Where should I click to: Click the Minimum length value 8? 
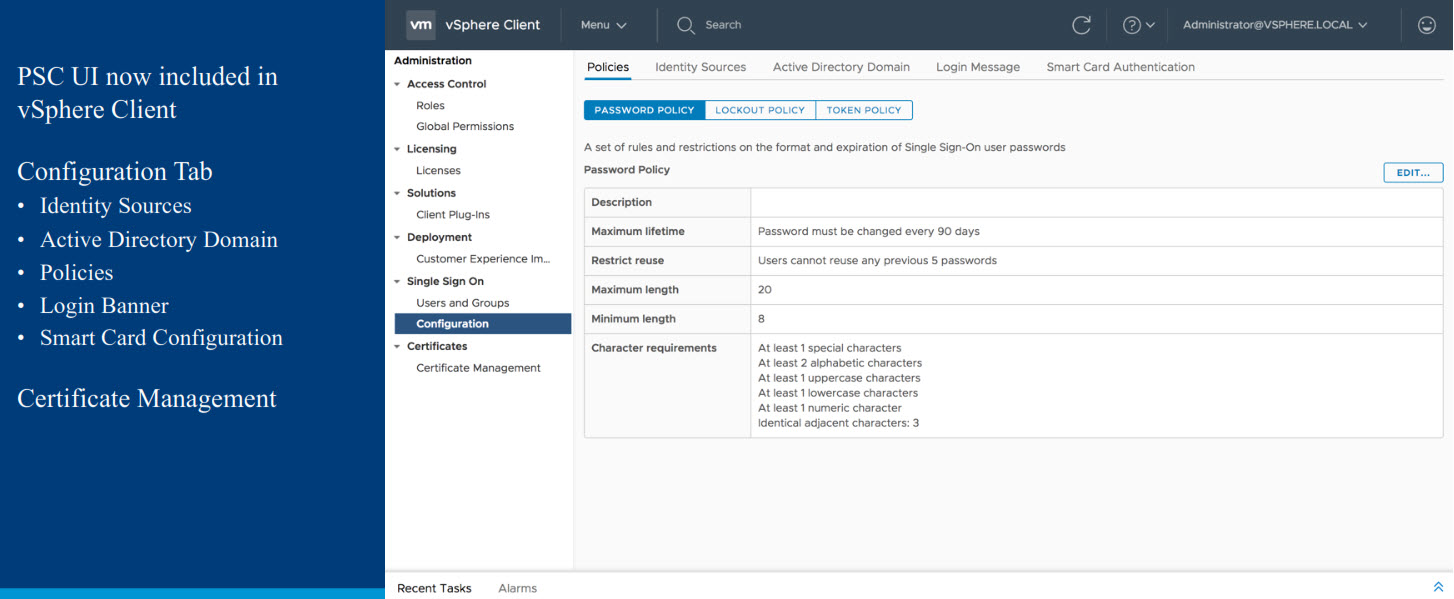761,319
